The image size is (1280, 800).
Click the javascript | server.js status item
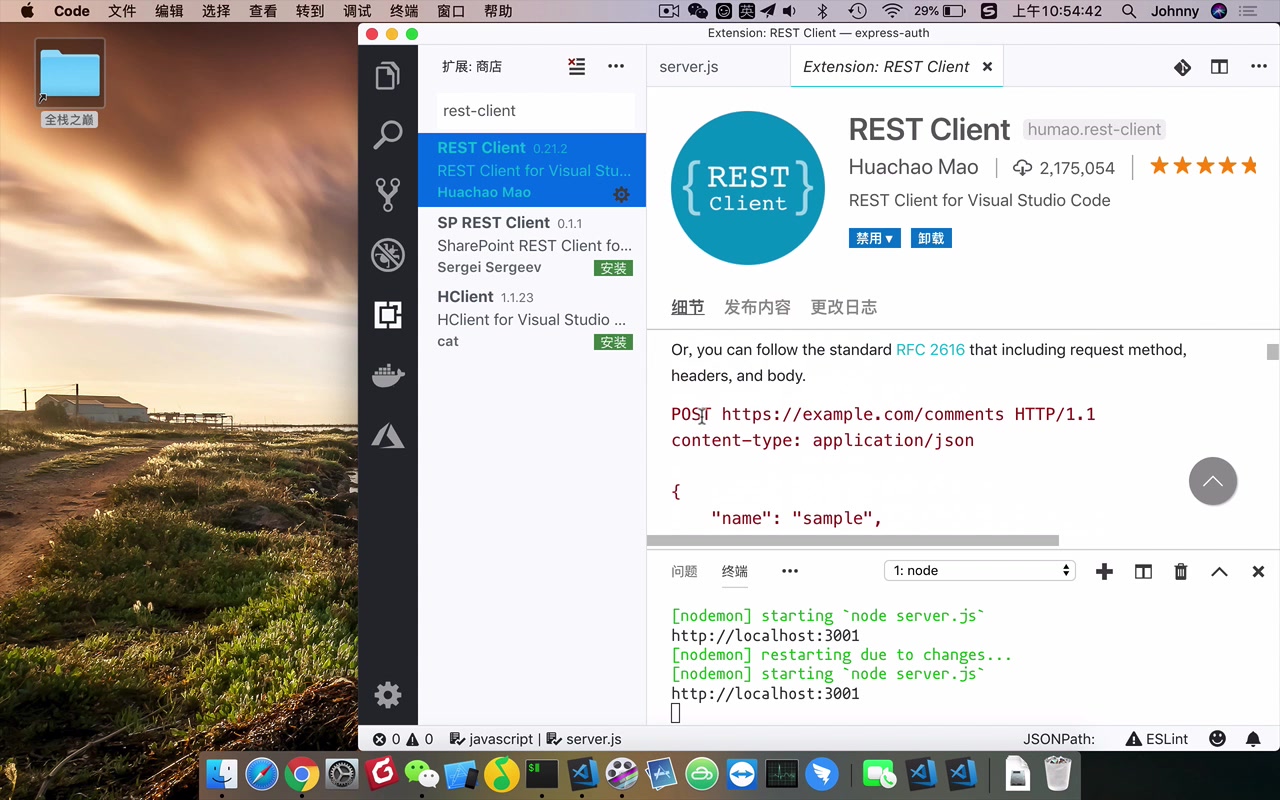point(536,739)
